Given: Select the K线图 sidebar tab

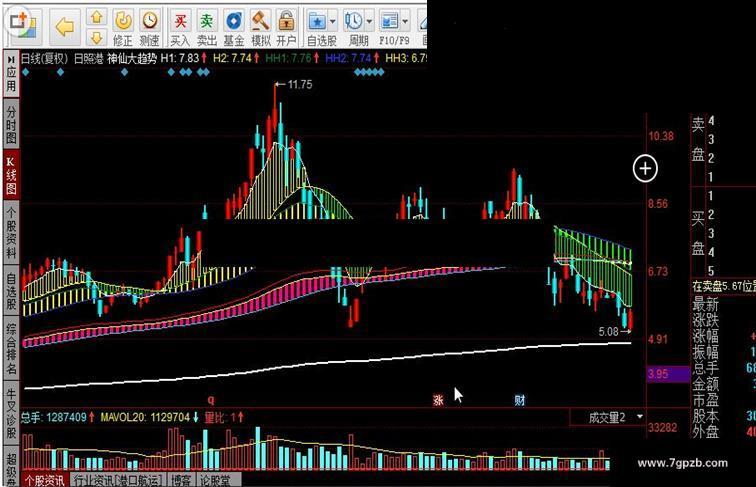Looking at the screenshot, I should click(x=11, y=176).
